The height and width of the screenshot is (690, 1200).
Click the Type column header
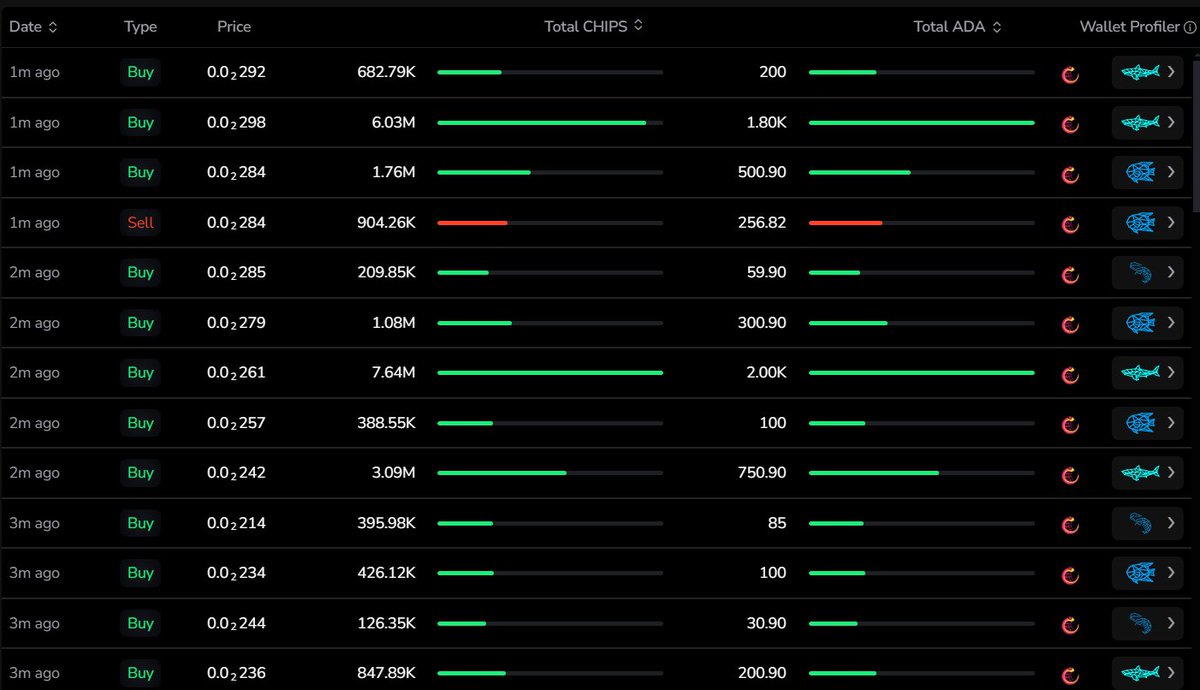[141, 27]
